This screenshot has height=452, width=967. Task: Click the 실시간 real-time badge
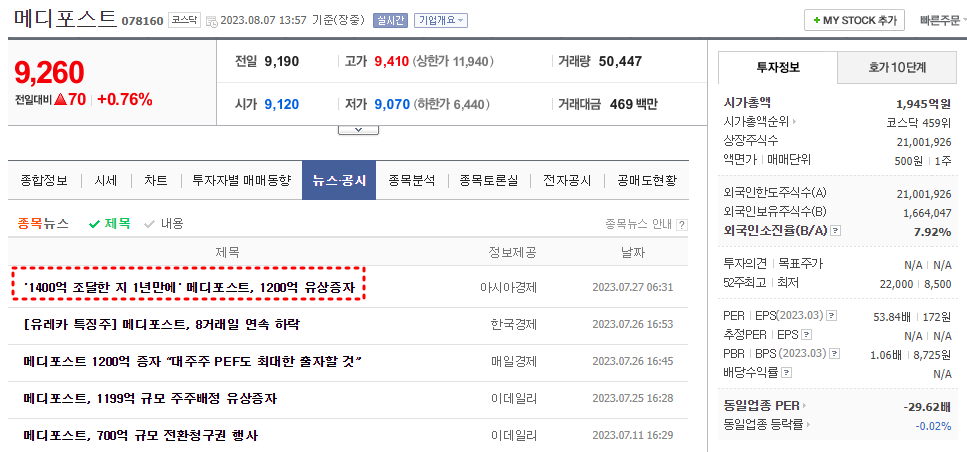(x=390, y=20)
